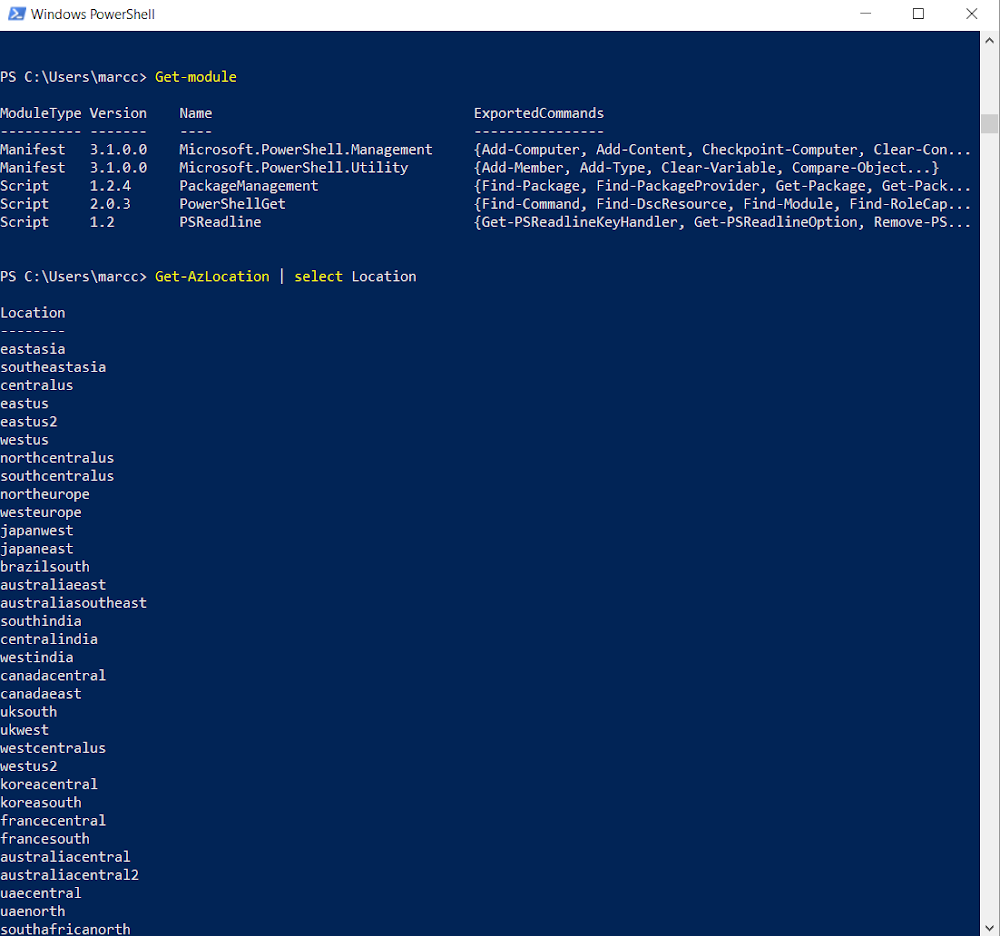Click the westeurope location entry
The image size is (1000, 936).
[40, 512]
